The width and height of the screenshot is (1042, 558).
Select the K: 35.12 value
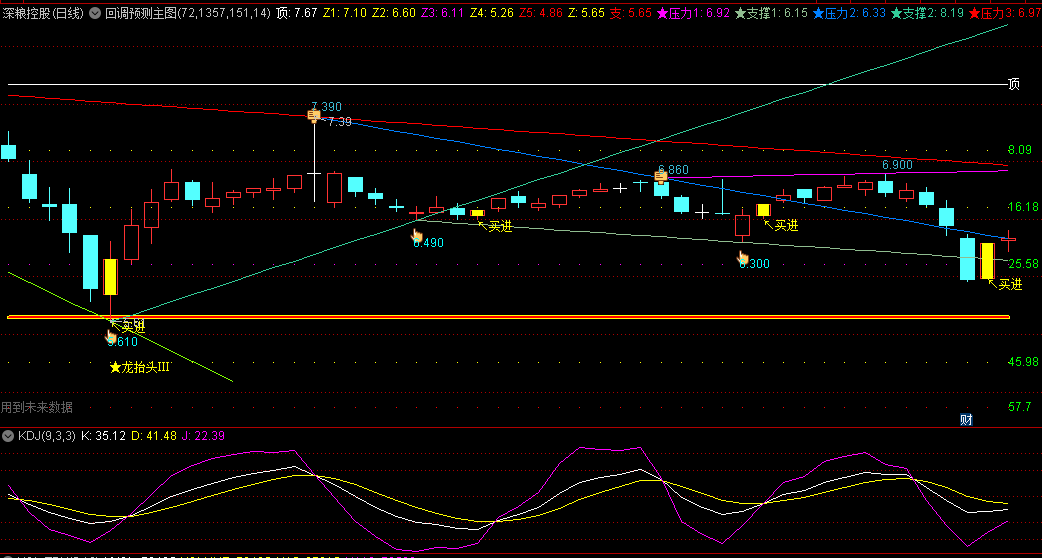103,436
